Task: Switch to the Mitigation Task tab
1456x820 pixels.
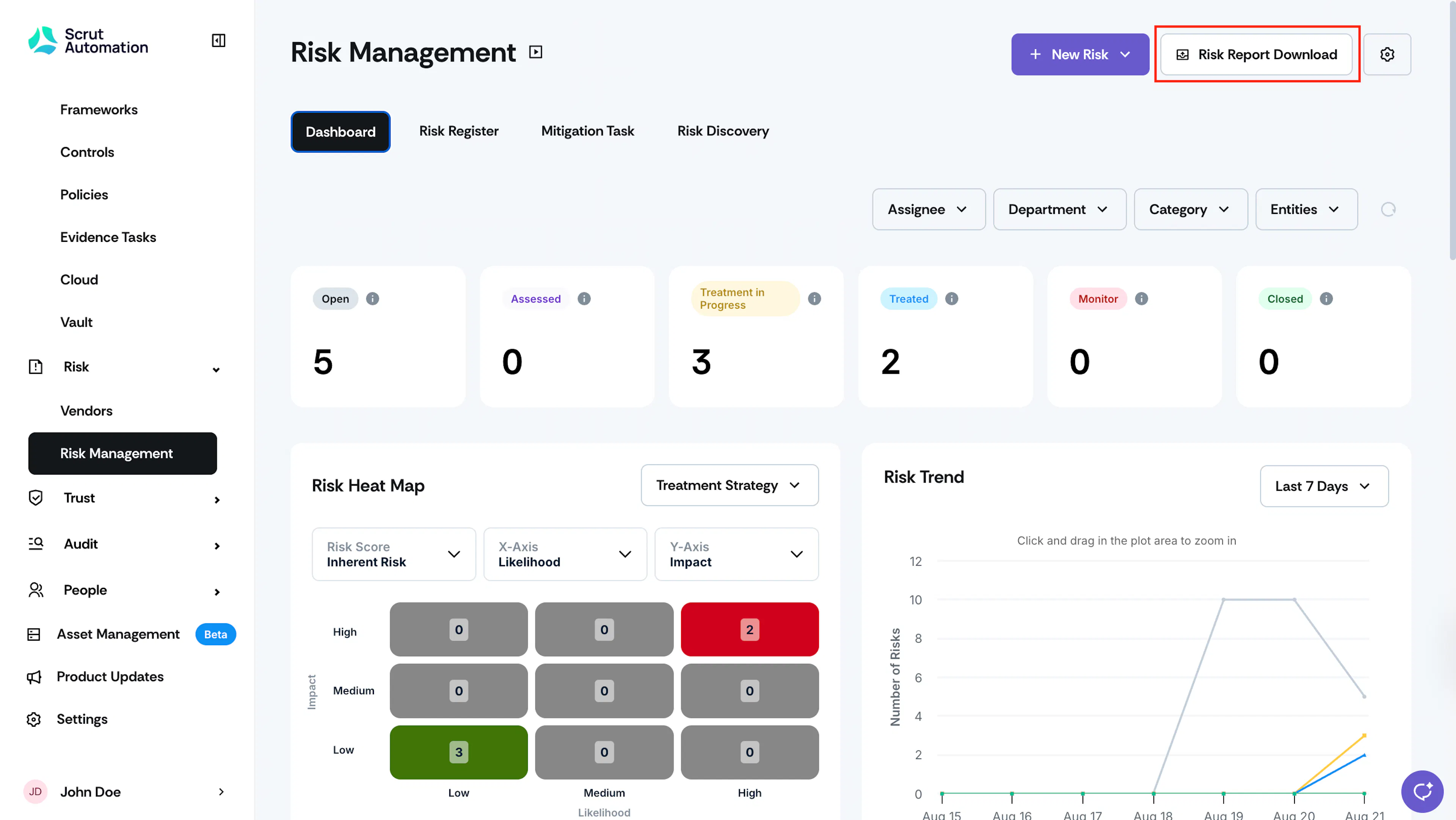Action: (x=587, y=131)
